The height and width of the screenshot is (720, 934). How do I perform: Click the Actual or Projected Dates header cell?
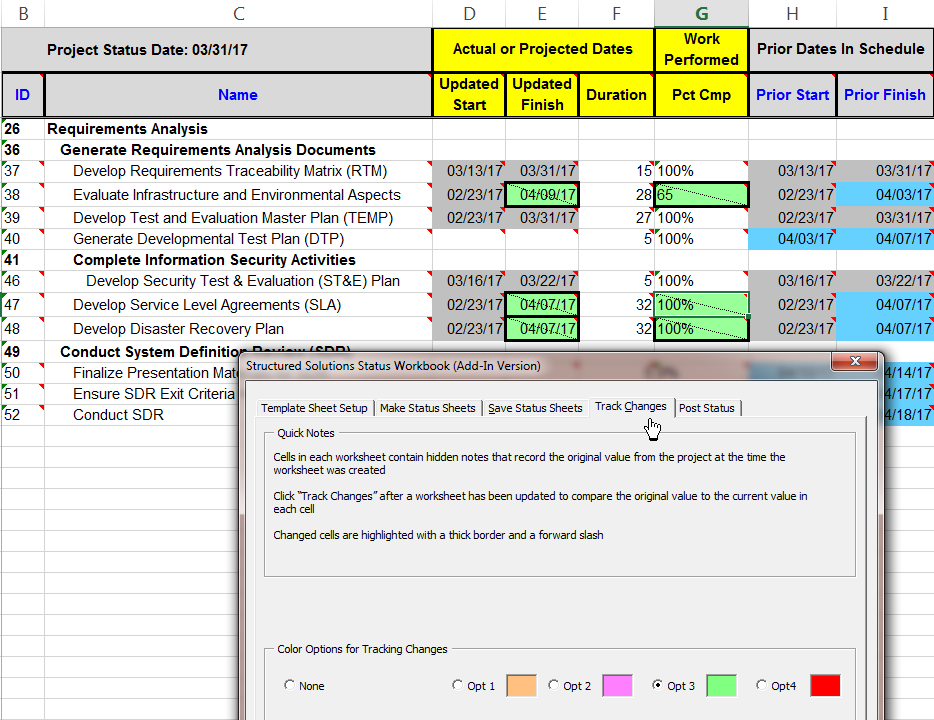coord(543,49)
